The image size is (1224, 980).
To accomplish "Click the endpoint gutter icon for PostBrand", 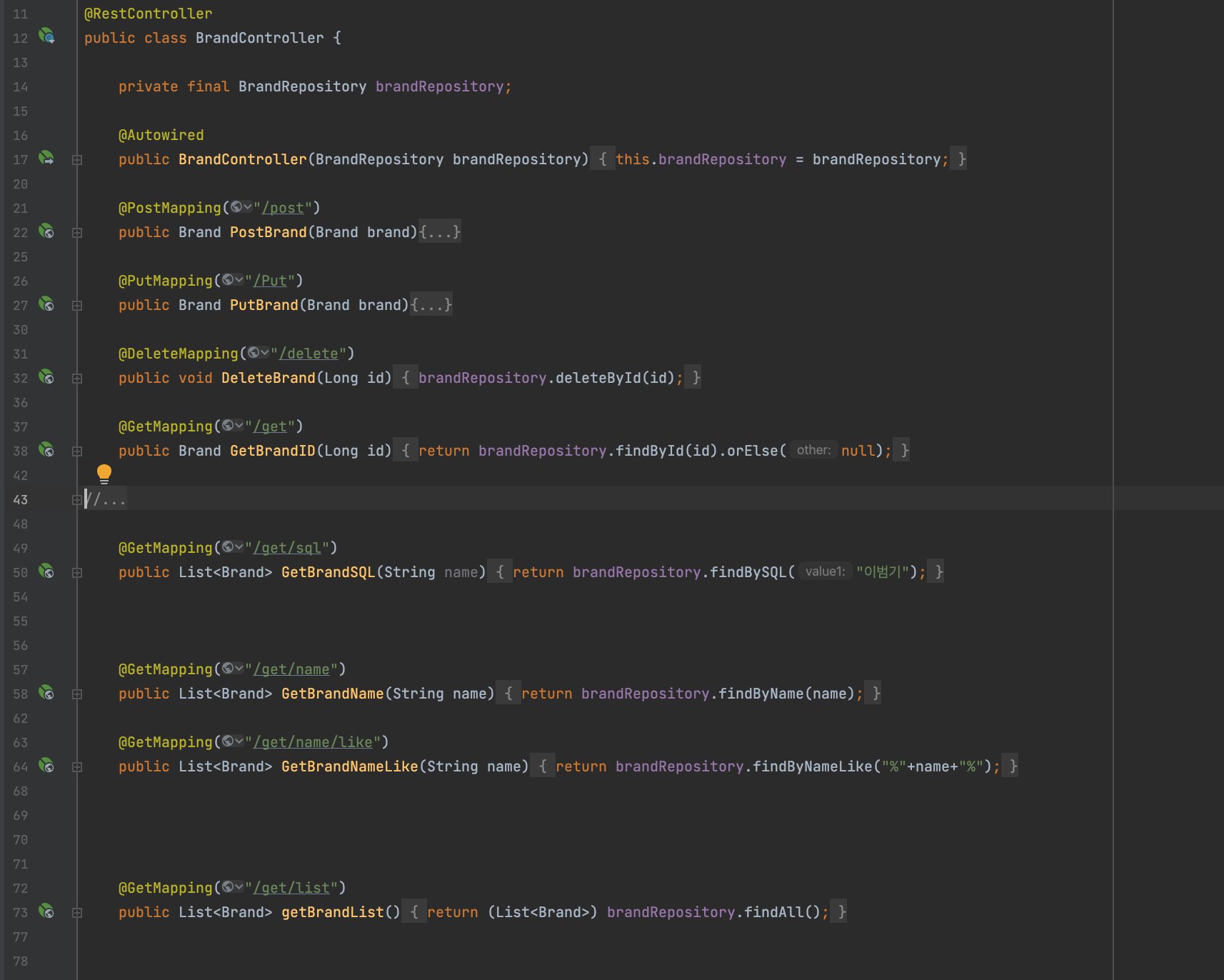I will click(x=46, y=231).
